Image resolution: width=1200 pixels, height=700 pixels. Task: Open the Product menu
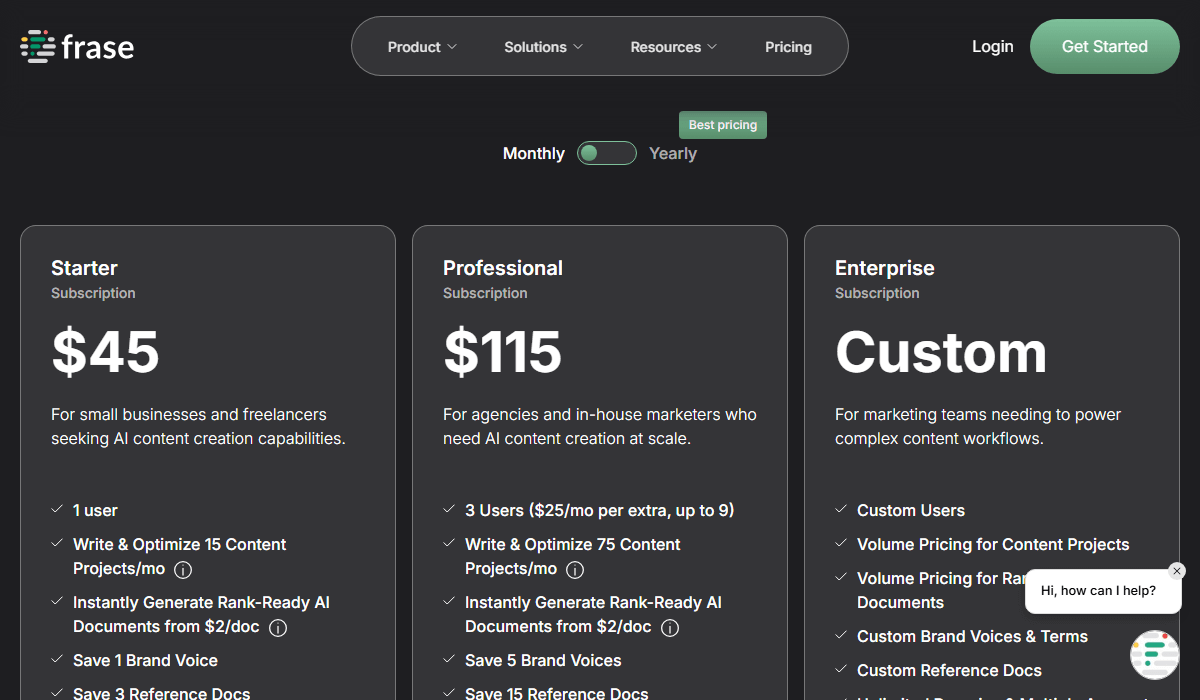(422, 47)
